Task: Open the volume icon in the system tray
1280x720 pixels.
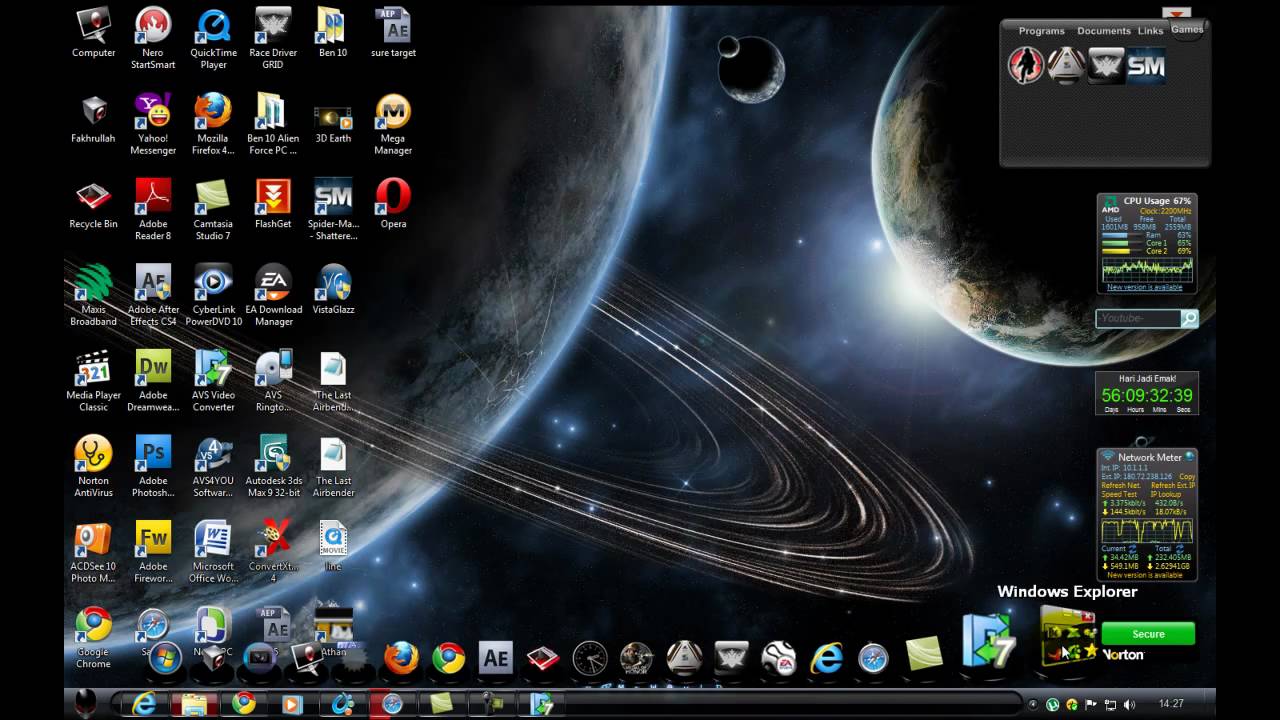Action: 1129,705
